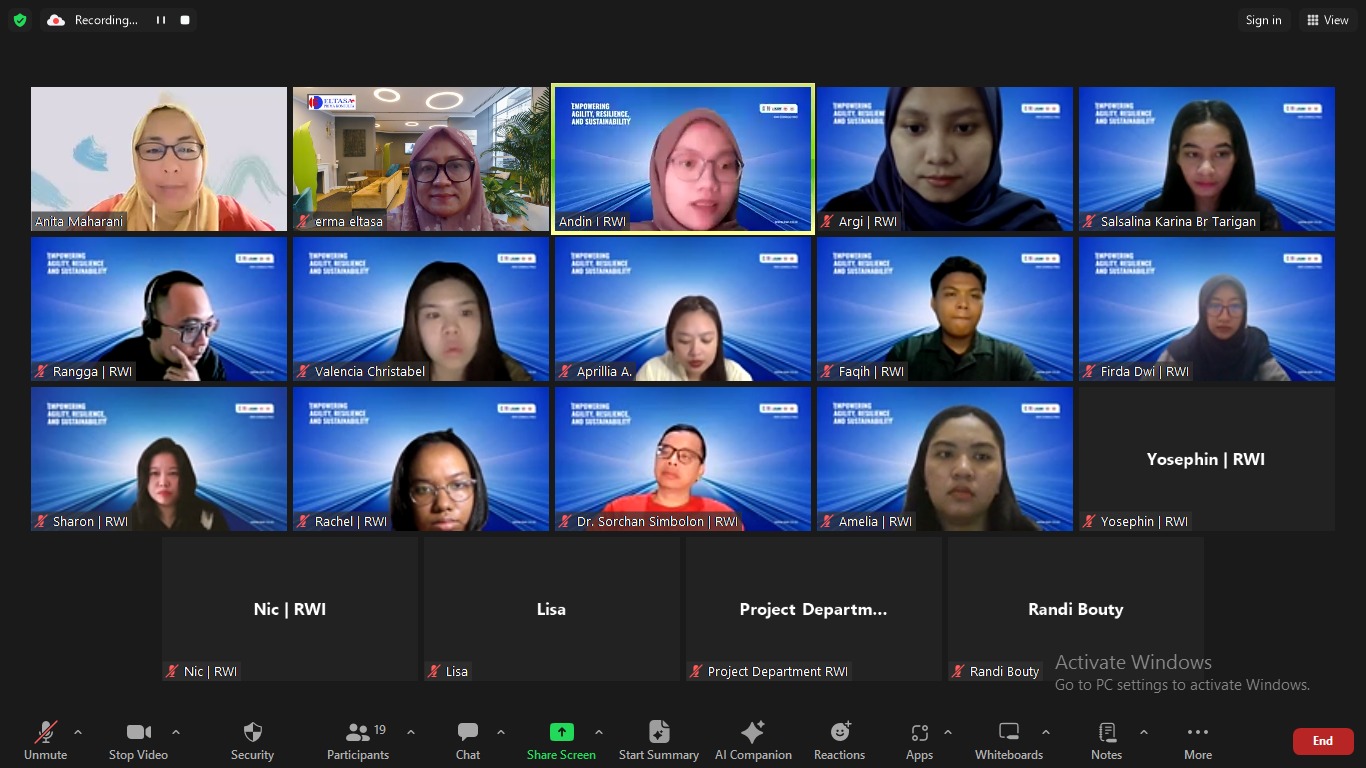Open the Reactions menu
Viewport: 1366px width, 768px height.
pos(839,740)
